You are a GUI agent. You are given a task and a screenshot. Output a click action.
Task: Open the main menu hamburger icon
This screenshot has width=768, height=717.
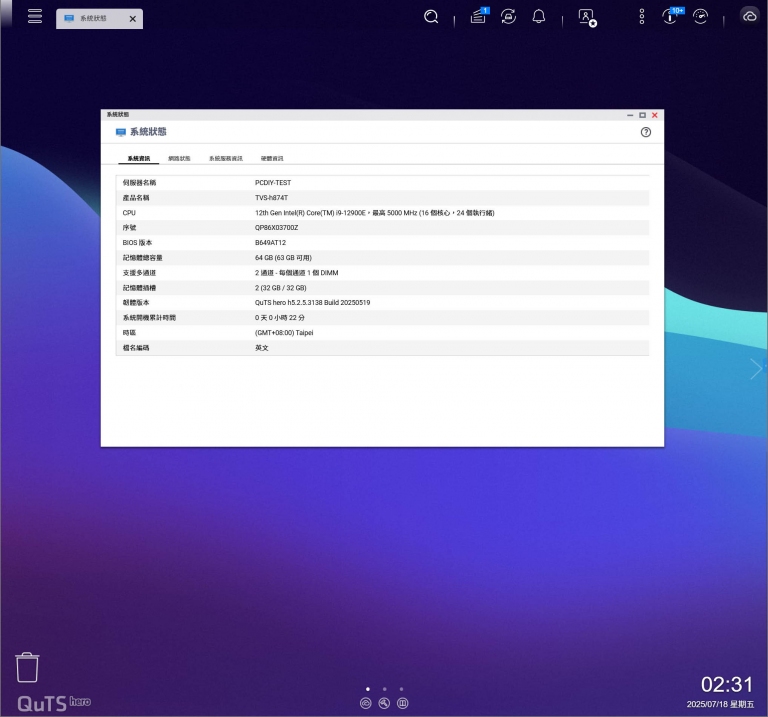[35, 16]
